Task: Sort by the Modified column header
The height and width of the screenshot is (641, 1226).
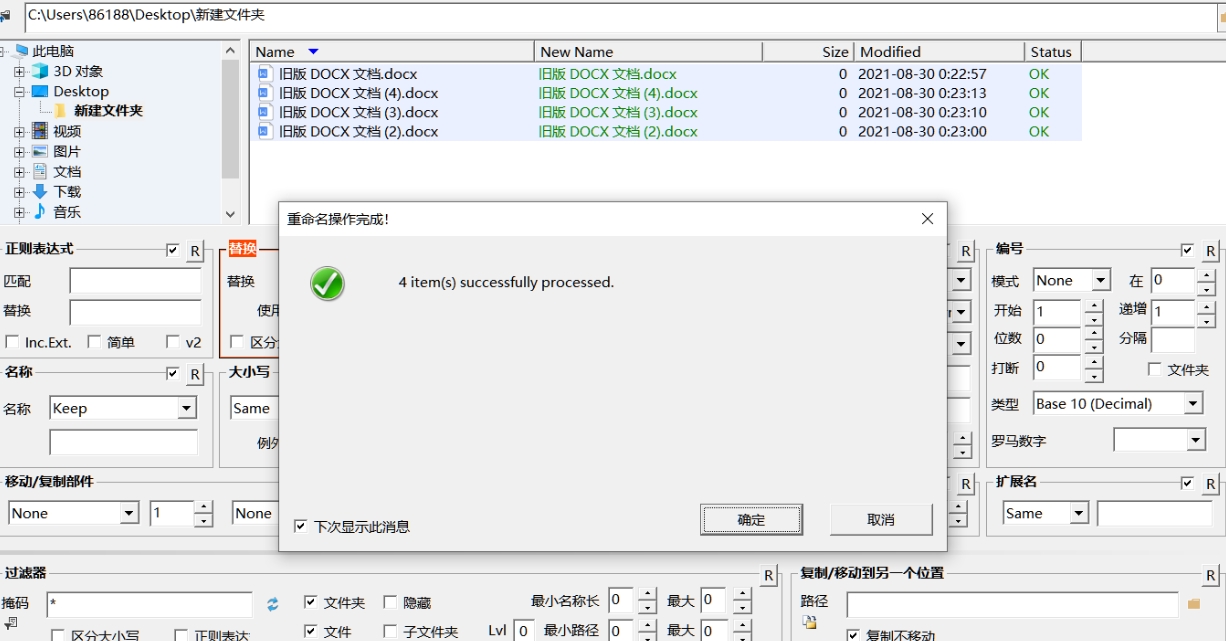Action: pos(939,51)
